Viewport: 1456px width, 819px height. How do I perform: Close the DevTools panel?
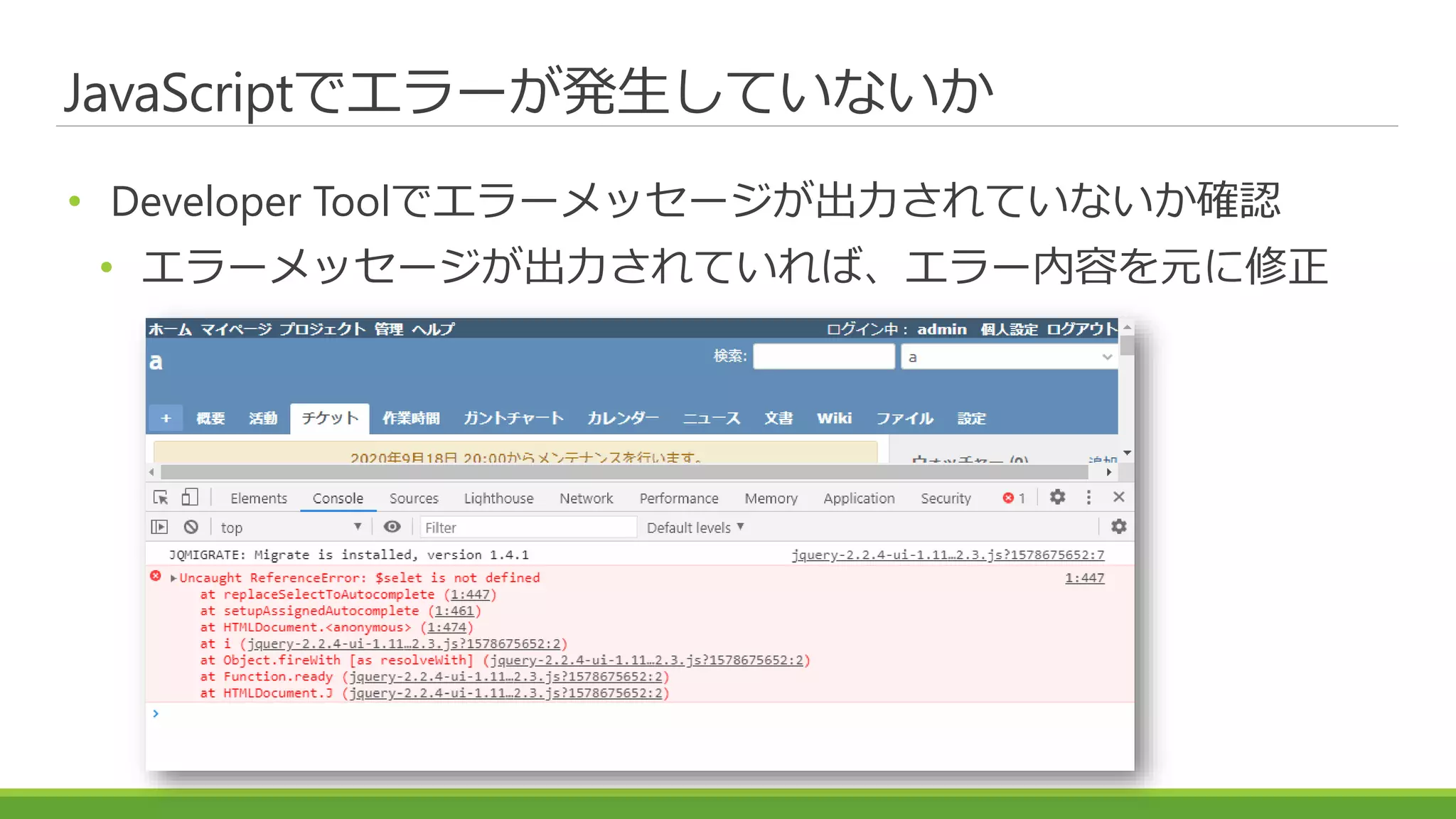(x=1118, y=497)
